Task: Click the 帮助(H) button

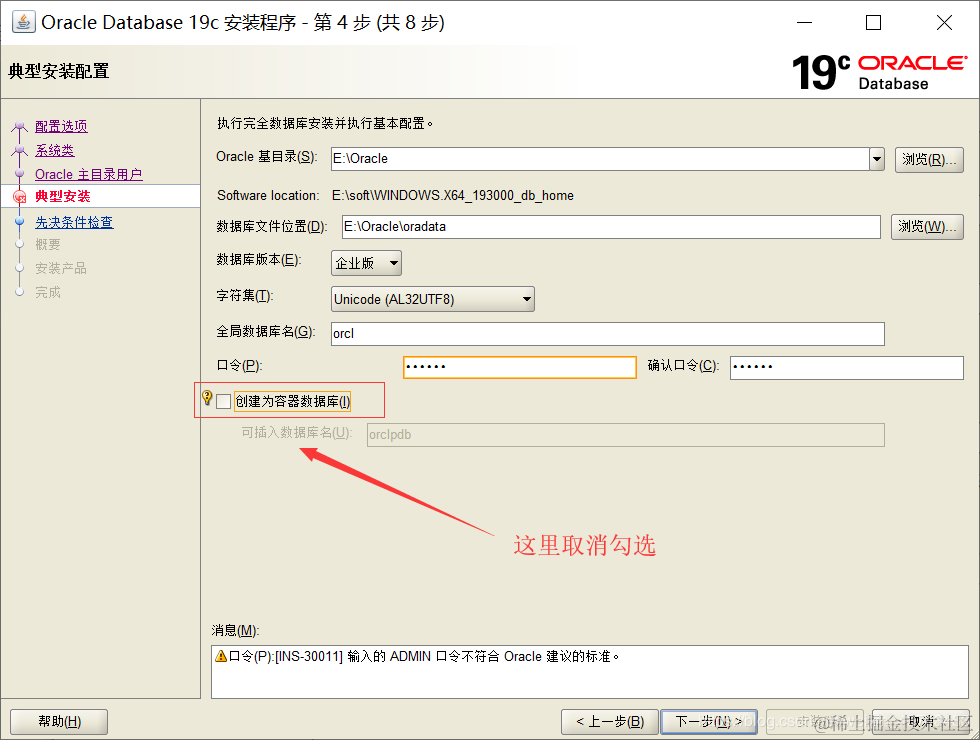Action: pyautogui.click(x=59, y=722)
